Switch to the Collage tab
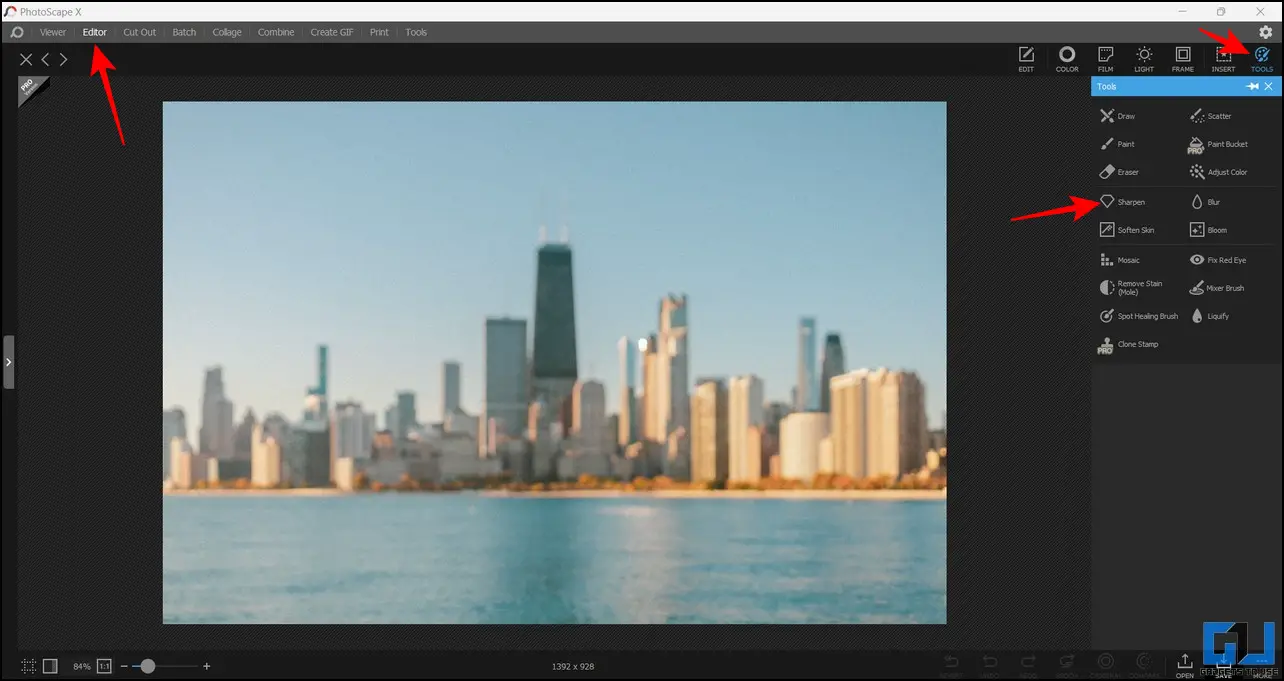 [x=227, y=32]
